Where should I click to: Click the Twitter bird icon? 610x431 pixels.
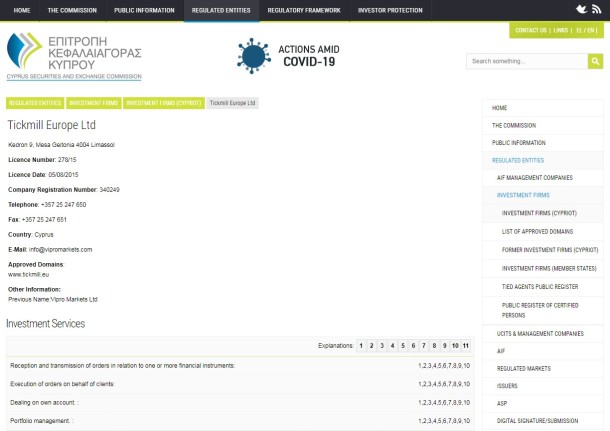coord(582,9)
